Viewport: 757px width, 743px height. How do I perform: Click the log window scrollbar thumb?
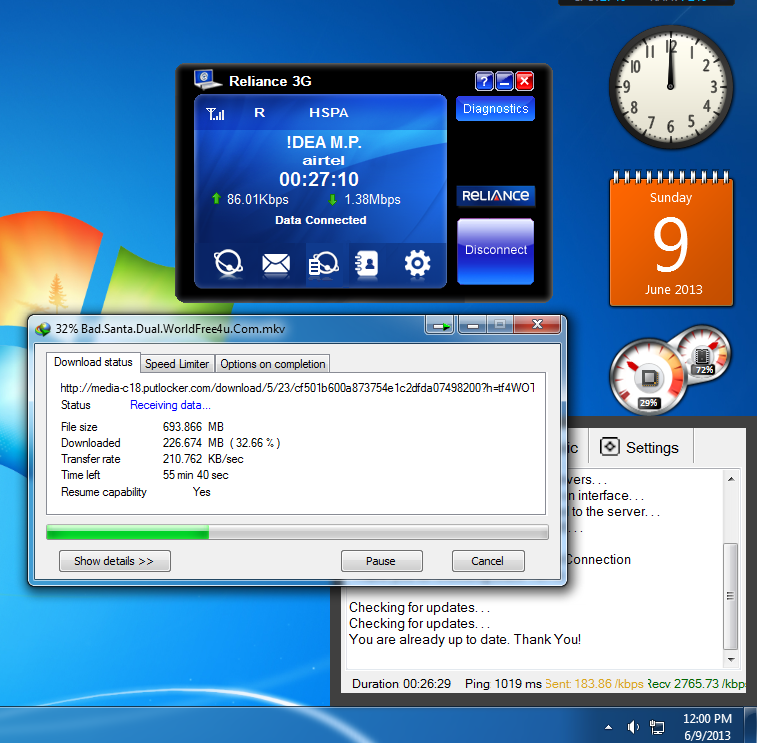click(x=731, y=596)
